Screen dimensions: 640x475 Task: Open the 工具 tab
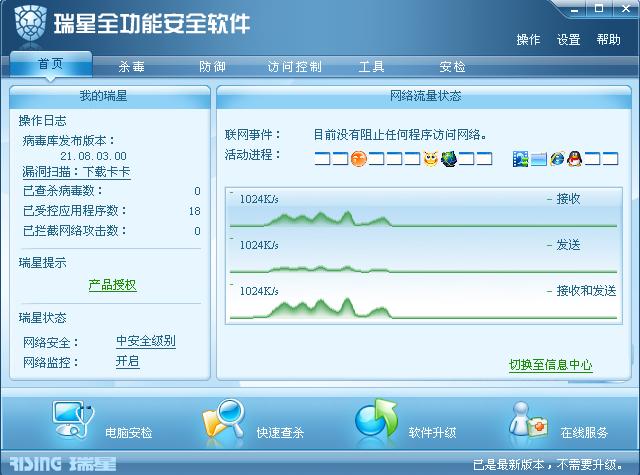pos(371,66)
